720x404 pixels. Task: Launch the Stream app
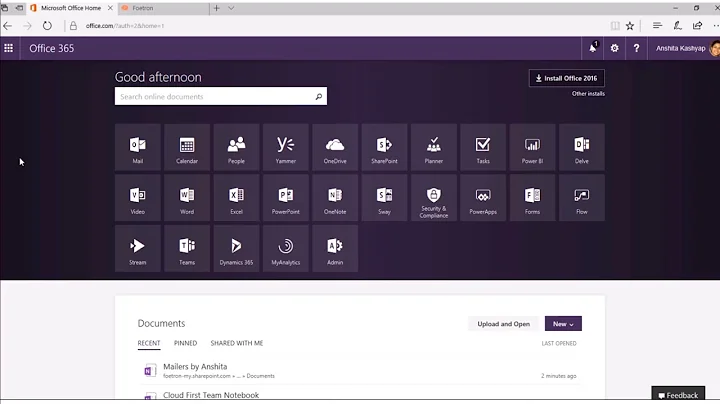pyautogui.click(x=138, y=248)
